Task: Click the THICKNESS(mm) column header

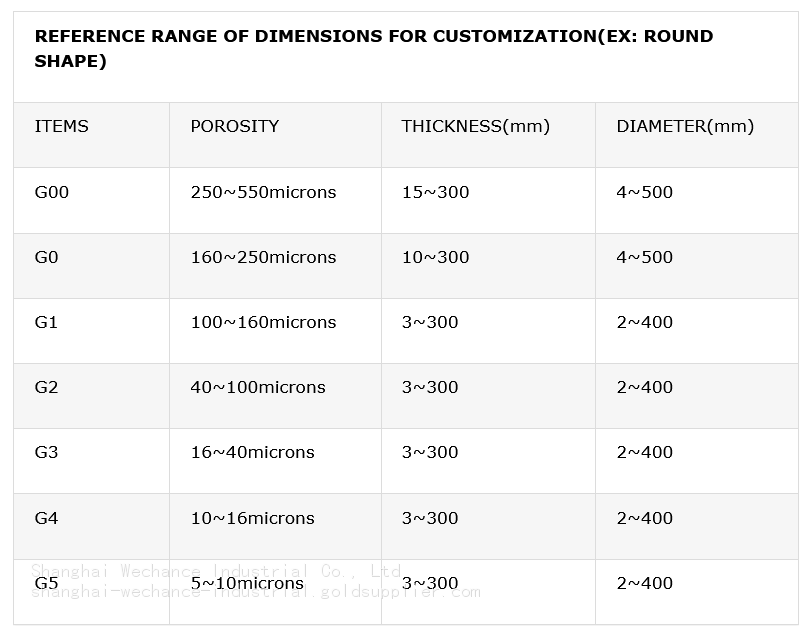Action: point(475,127)
